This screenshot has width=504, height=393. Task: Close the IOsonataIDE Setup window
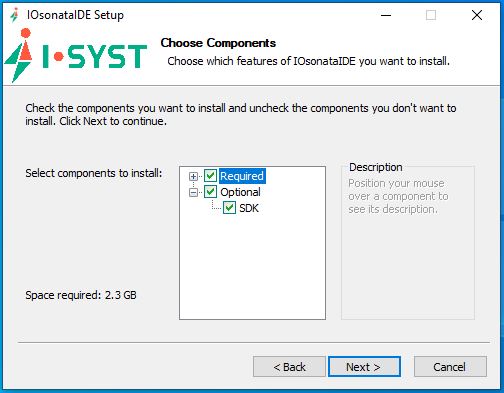point(477,15)
